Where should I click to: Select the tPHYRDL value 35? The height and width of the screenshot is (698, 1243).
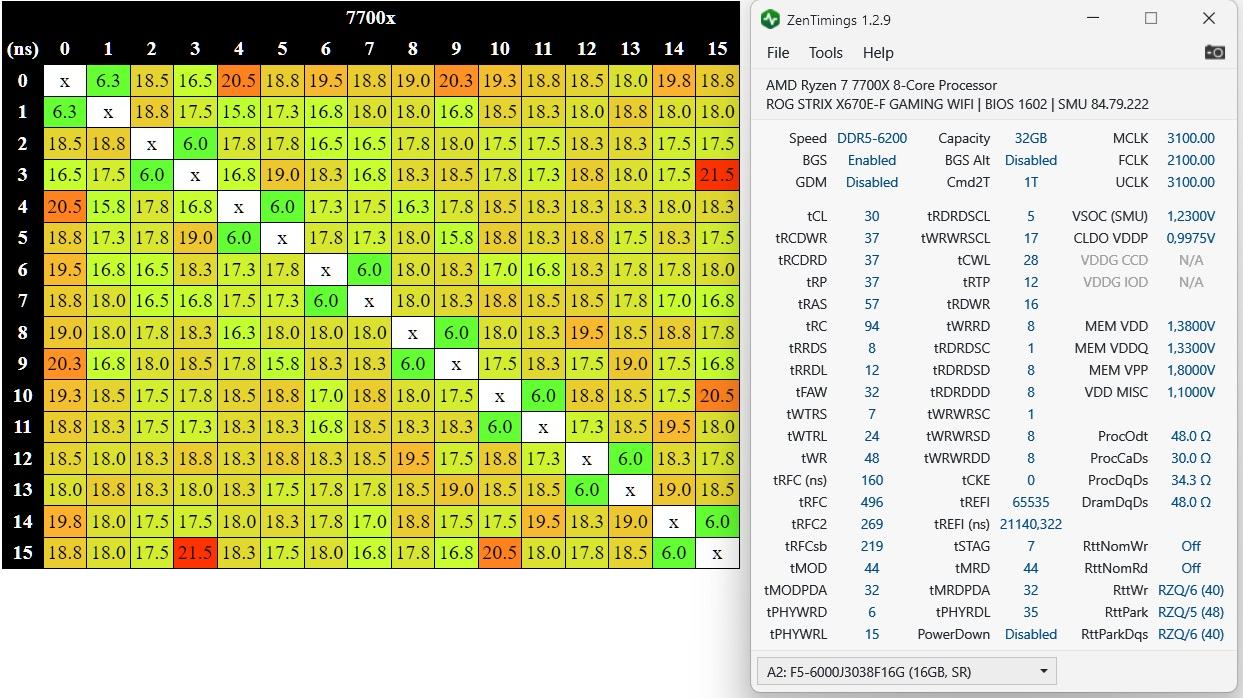(x=1031, y=612)
